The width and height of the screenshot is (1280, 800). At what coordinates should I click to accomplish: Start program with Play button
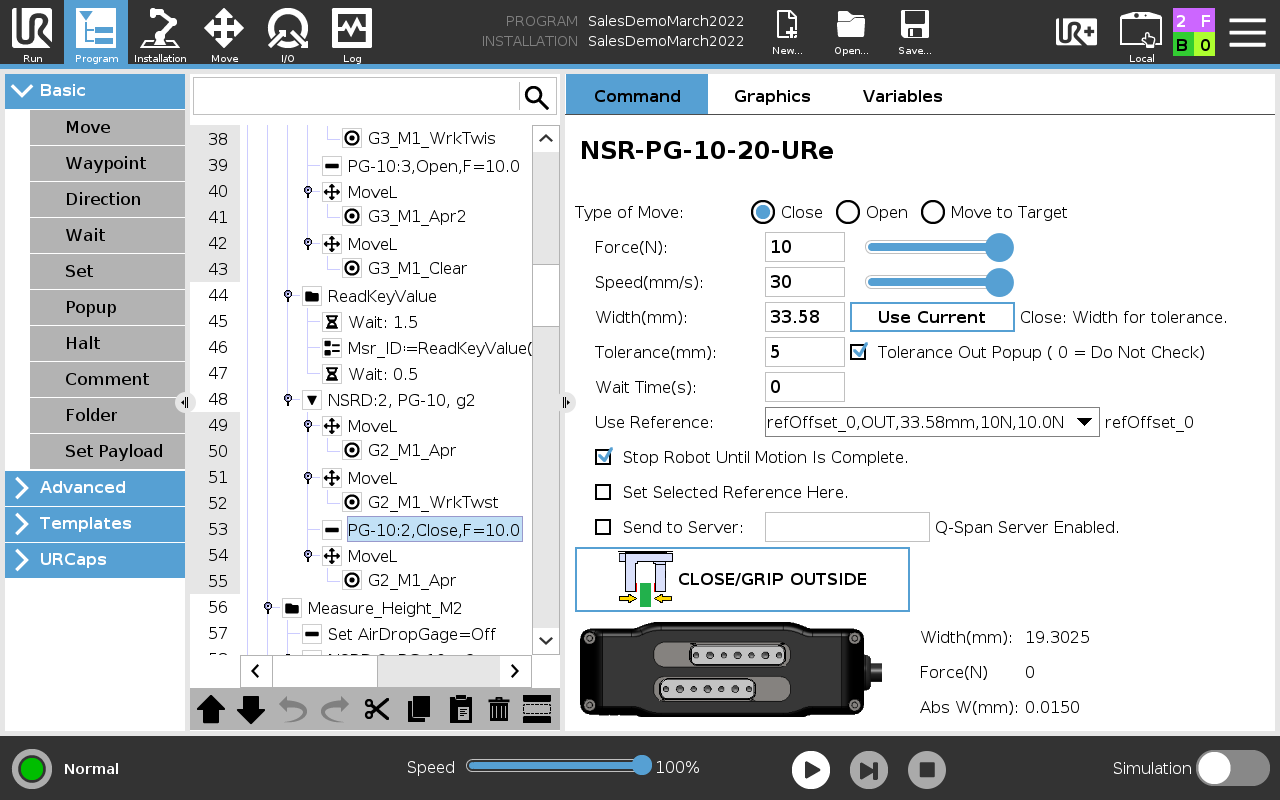811,770
